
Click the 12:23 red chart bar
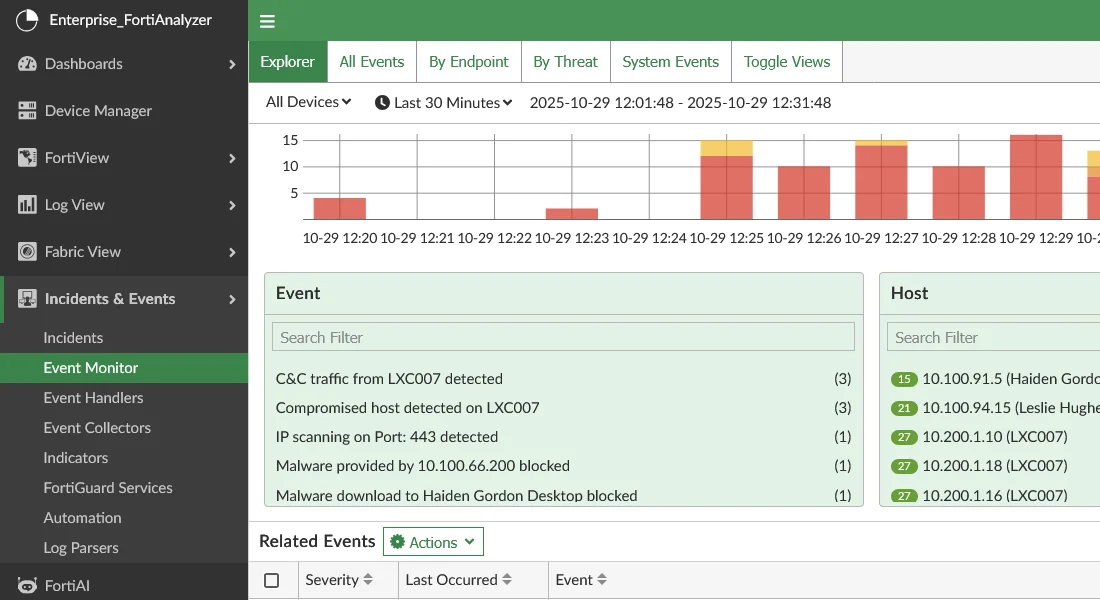(572, 214)
